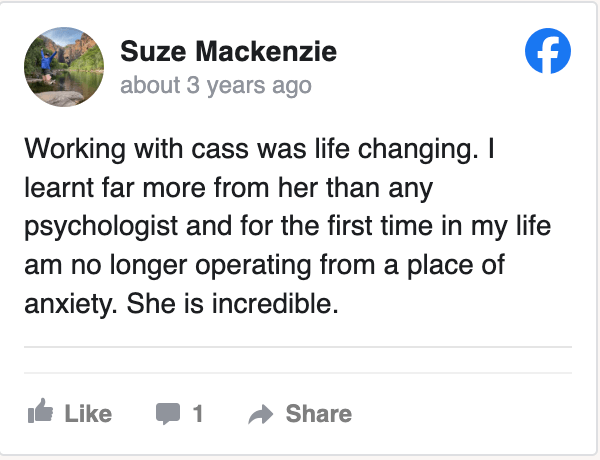The height and width of the screenshot is (460, 600).
Task: Click the thumbs-up Like icon
Action: (40, 411)
